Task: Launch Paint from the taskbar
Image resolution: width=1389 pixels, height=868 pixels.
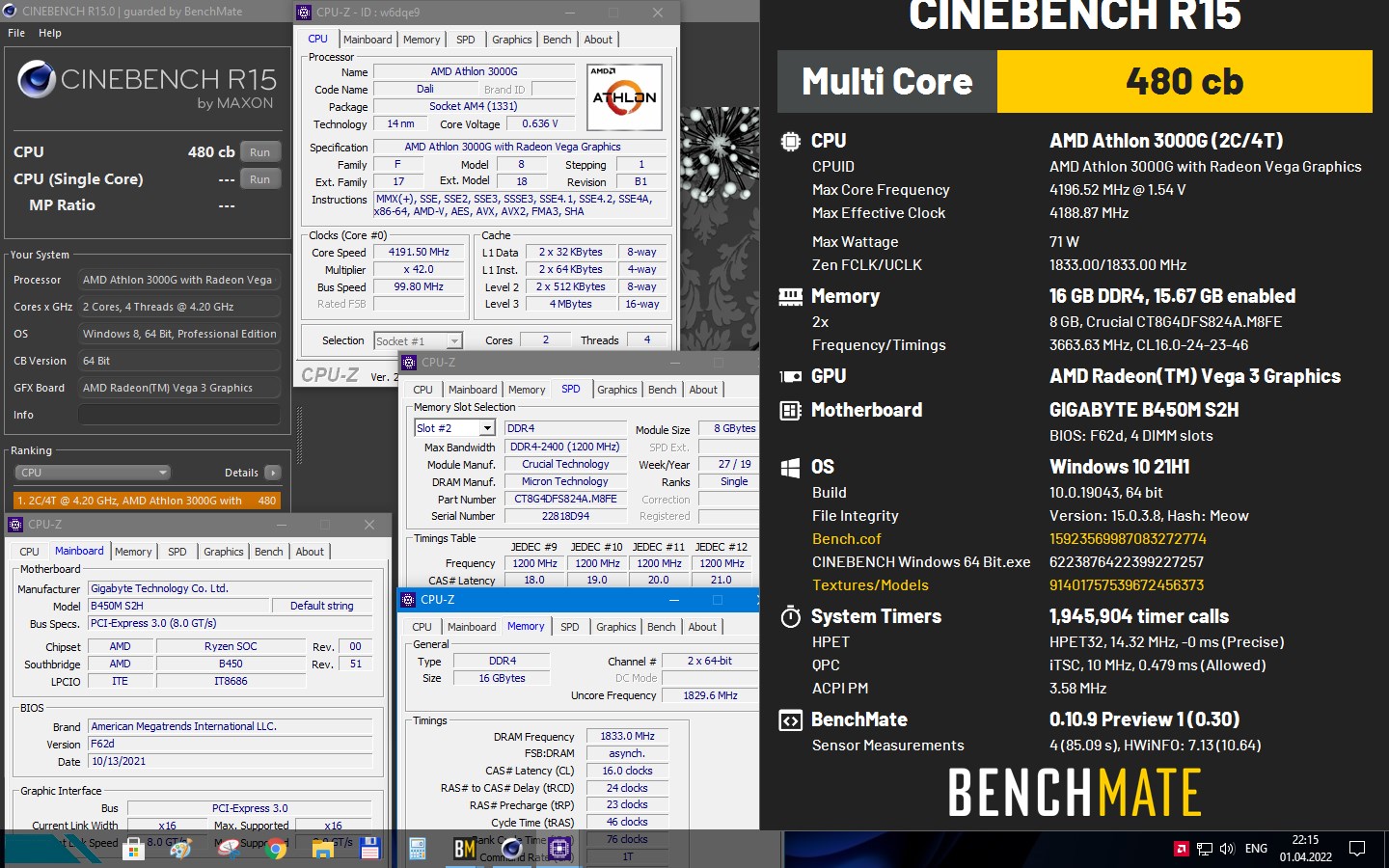Action: tap(180, 849)
